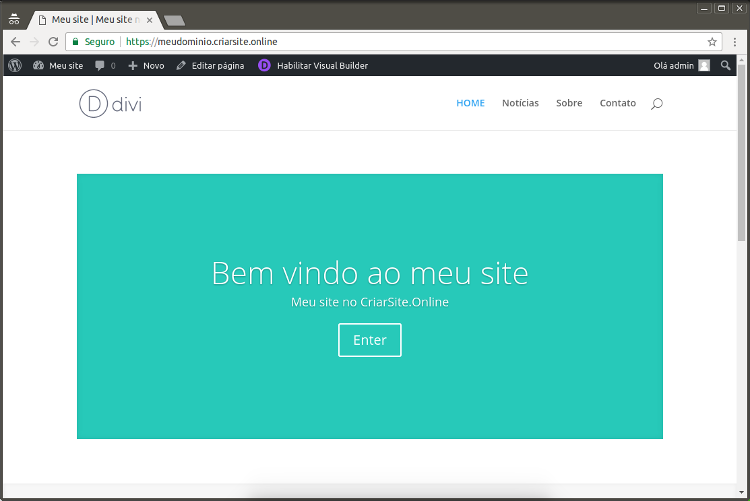Click the browser reload button

click(53, 42)
